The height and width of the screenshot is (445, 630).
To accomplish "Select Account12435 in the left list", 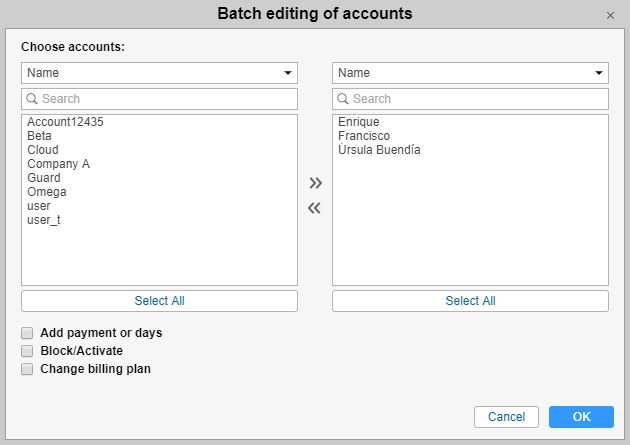I will [65, 122].
